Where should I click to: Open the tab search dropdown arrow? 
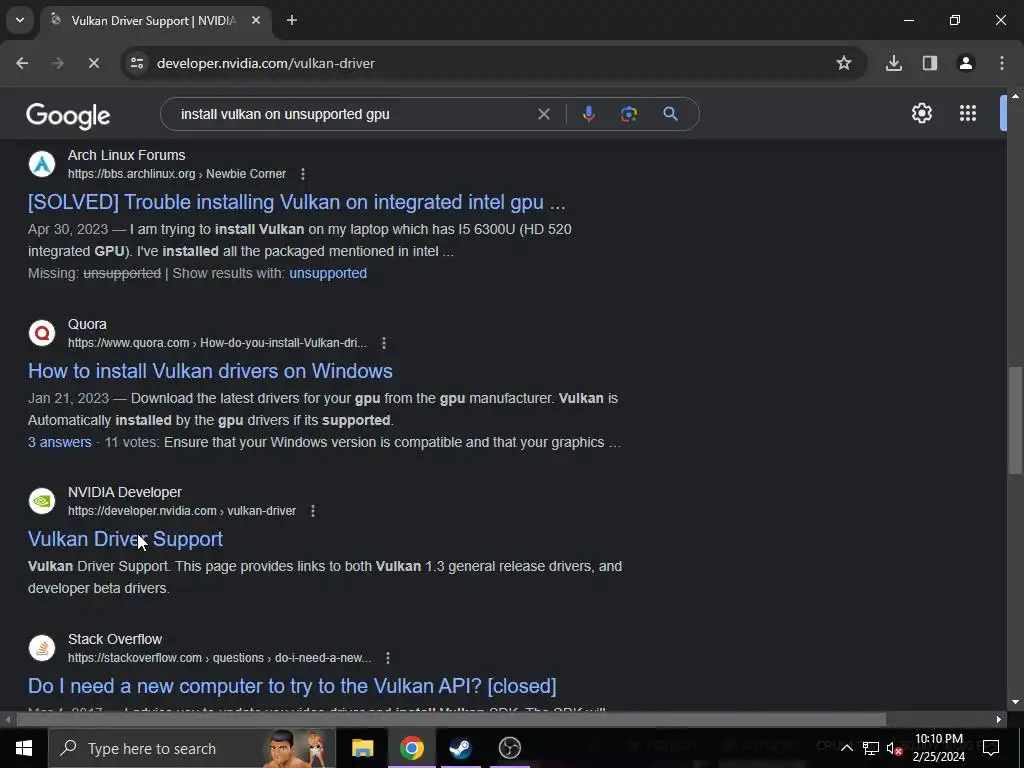tap(20, 20)
